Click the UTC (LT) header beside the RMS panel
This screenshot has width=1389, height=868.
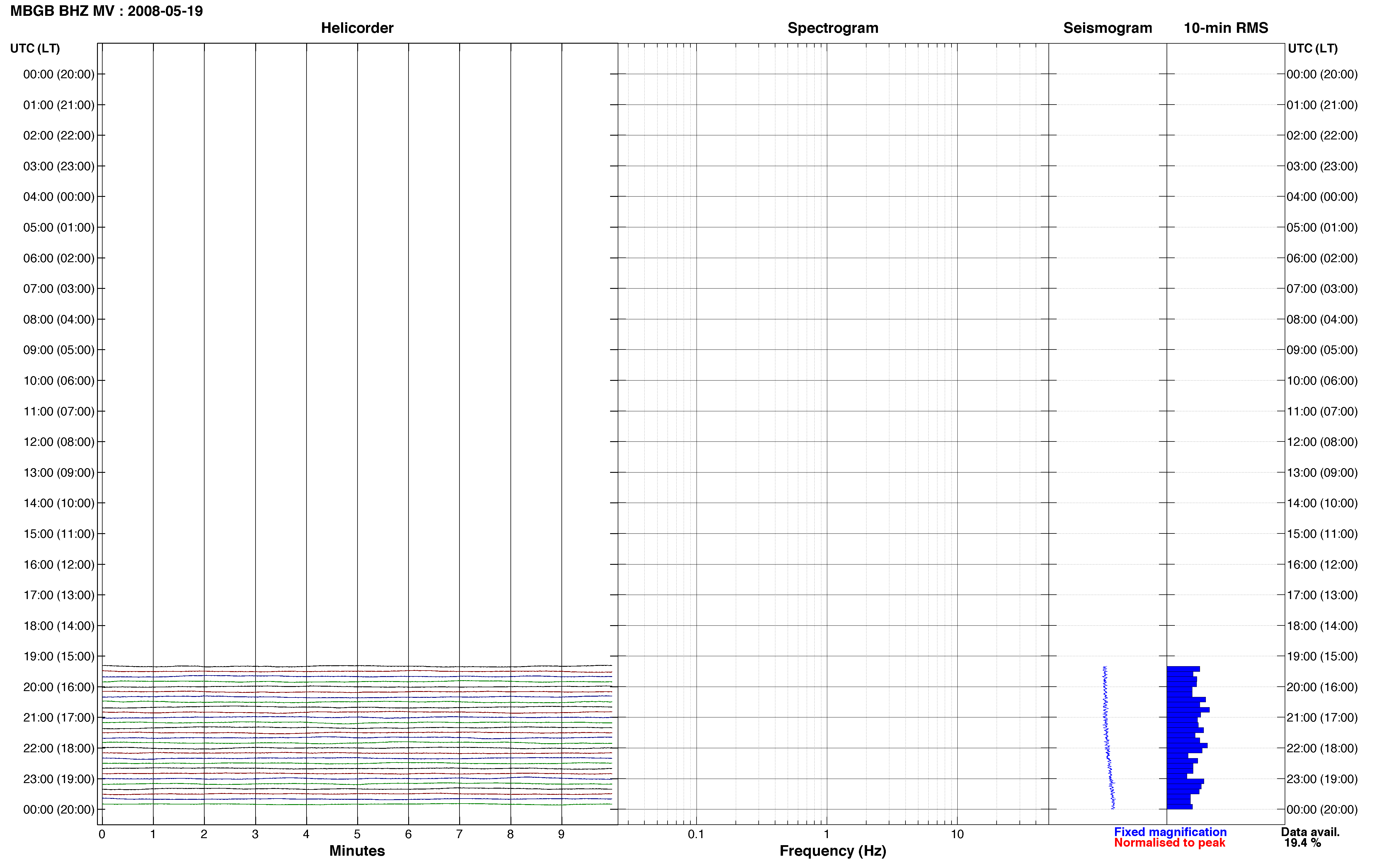[1313, 48]
